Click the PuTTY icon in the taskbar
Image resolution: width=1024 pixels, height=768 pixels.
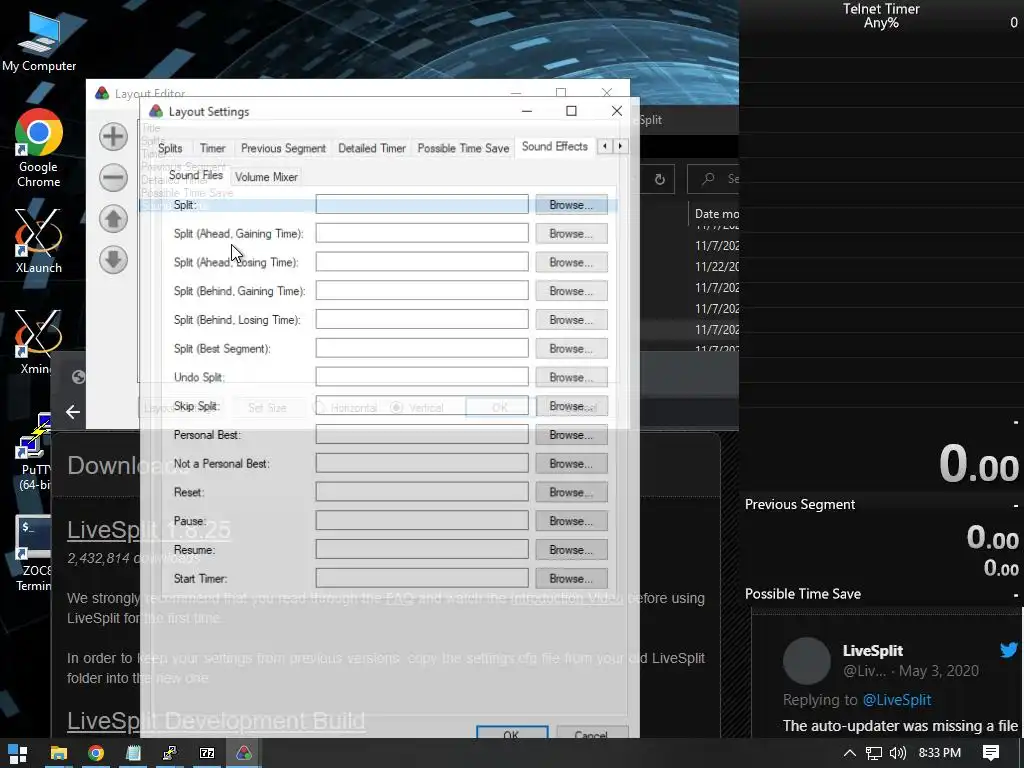tap(170, 754)
